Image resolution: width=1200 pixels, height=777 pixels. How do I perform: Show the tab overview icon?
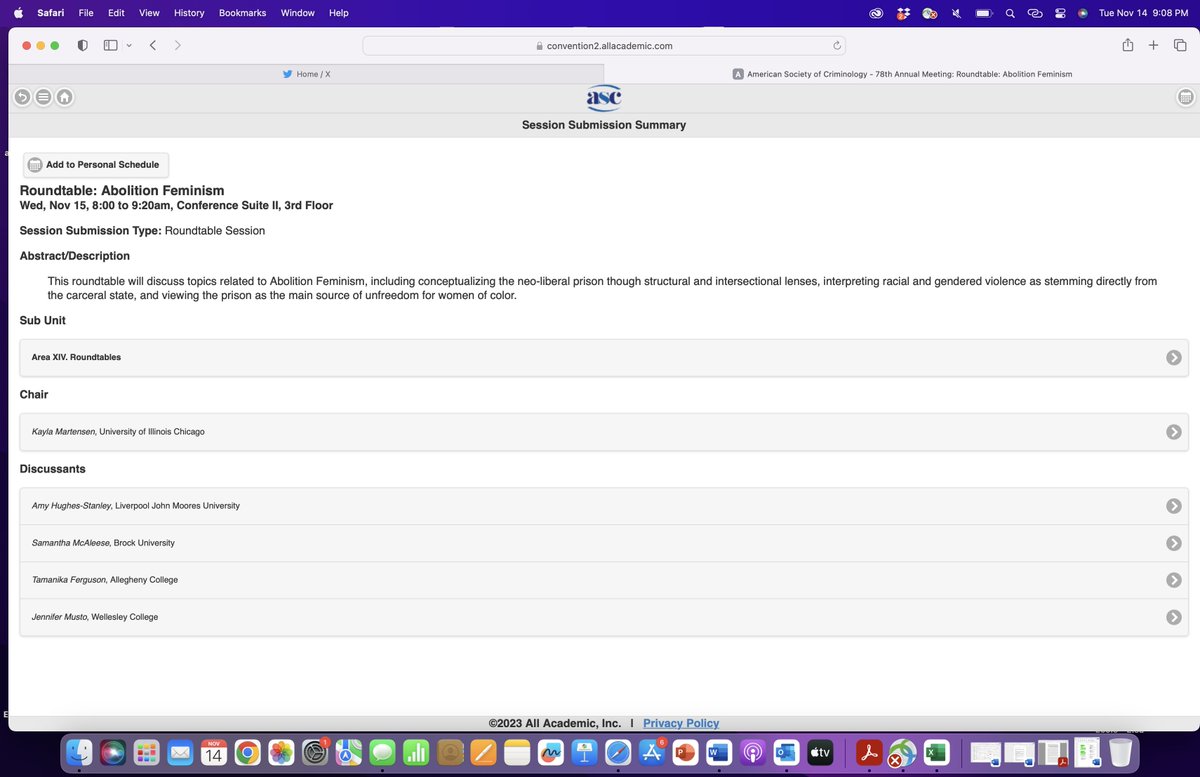click(1180, 45)
